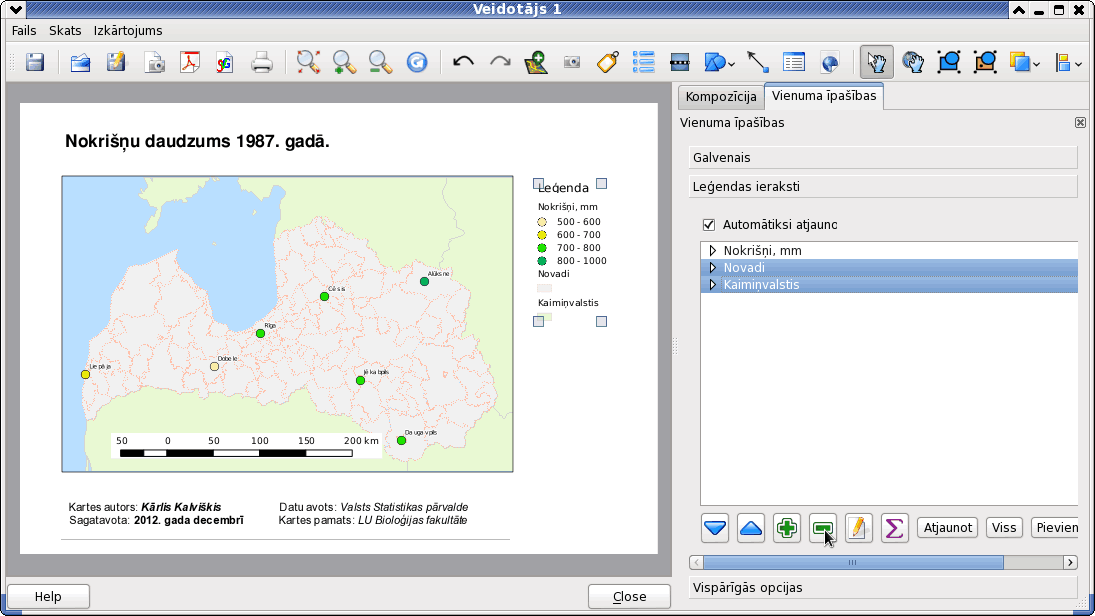
Task: Click the Close button at the bottom
Action: pos(629,596)
